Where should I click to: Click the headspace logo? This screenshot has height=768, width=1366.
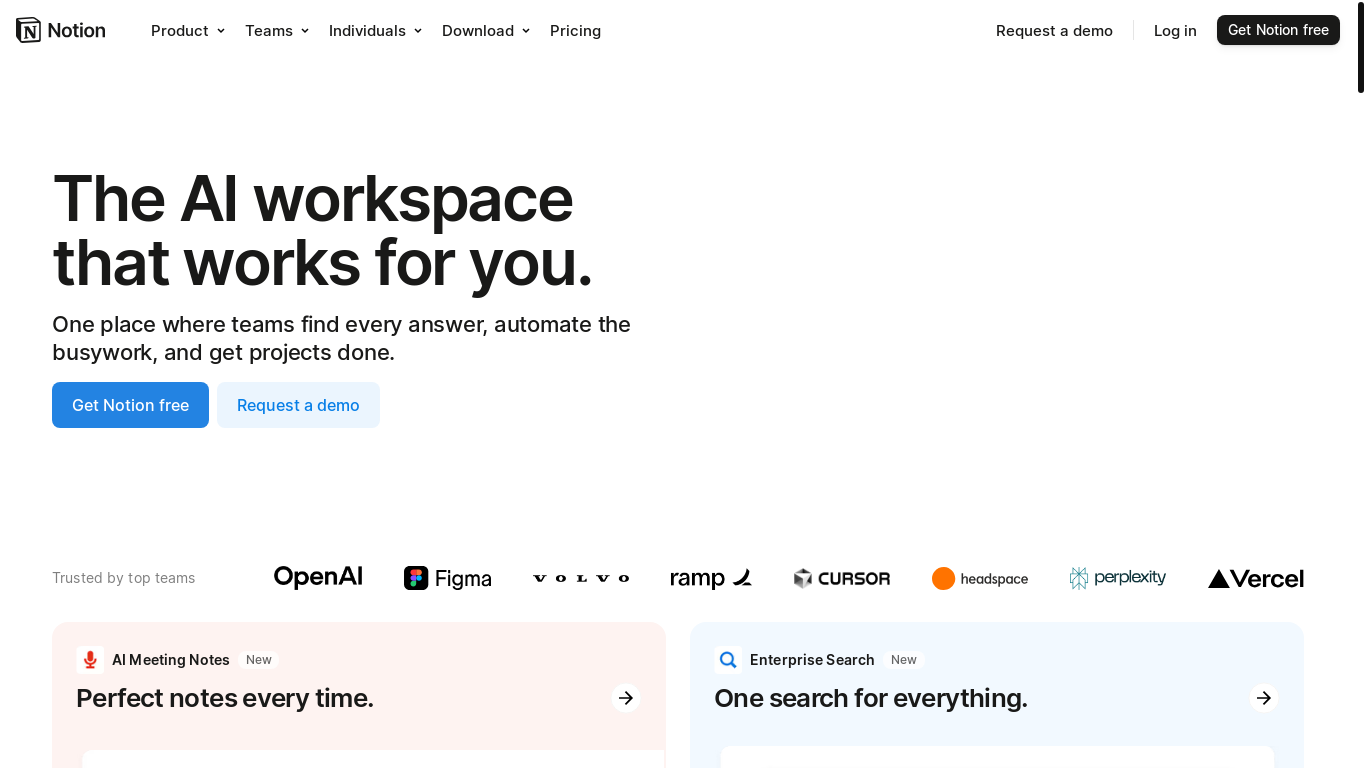pyautogui.click(x=980, y=578)
